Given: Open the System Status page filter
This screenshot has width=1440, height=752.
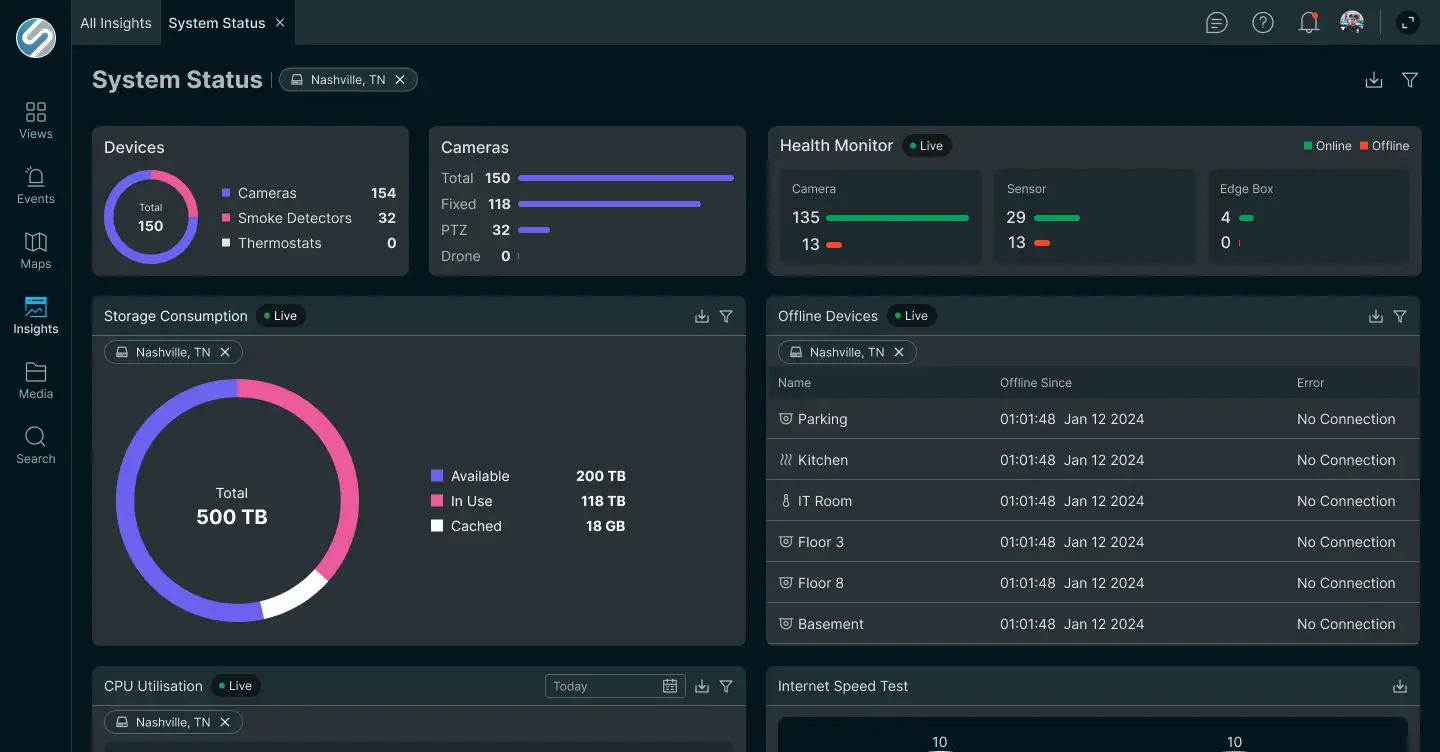Looking at the screenshot, I should coord(1410,80).
